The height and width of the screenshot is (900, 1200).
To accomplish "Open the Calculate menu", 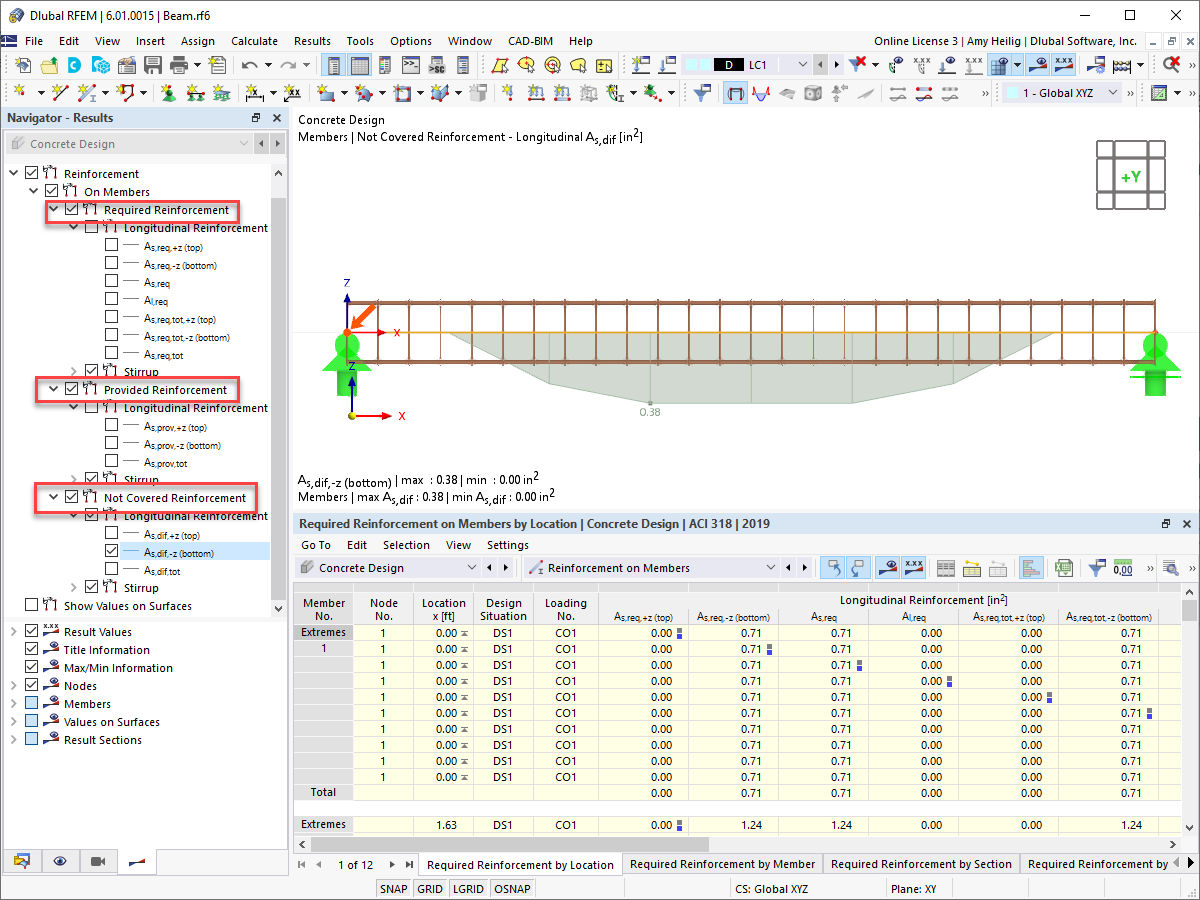I will coord(255,41).
